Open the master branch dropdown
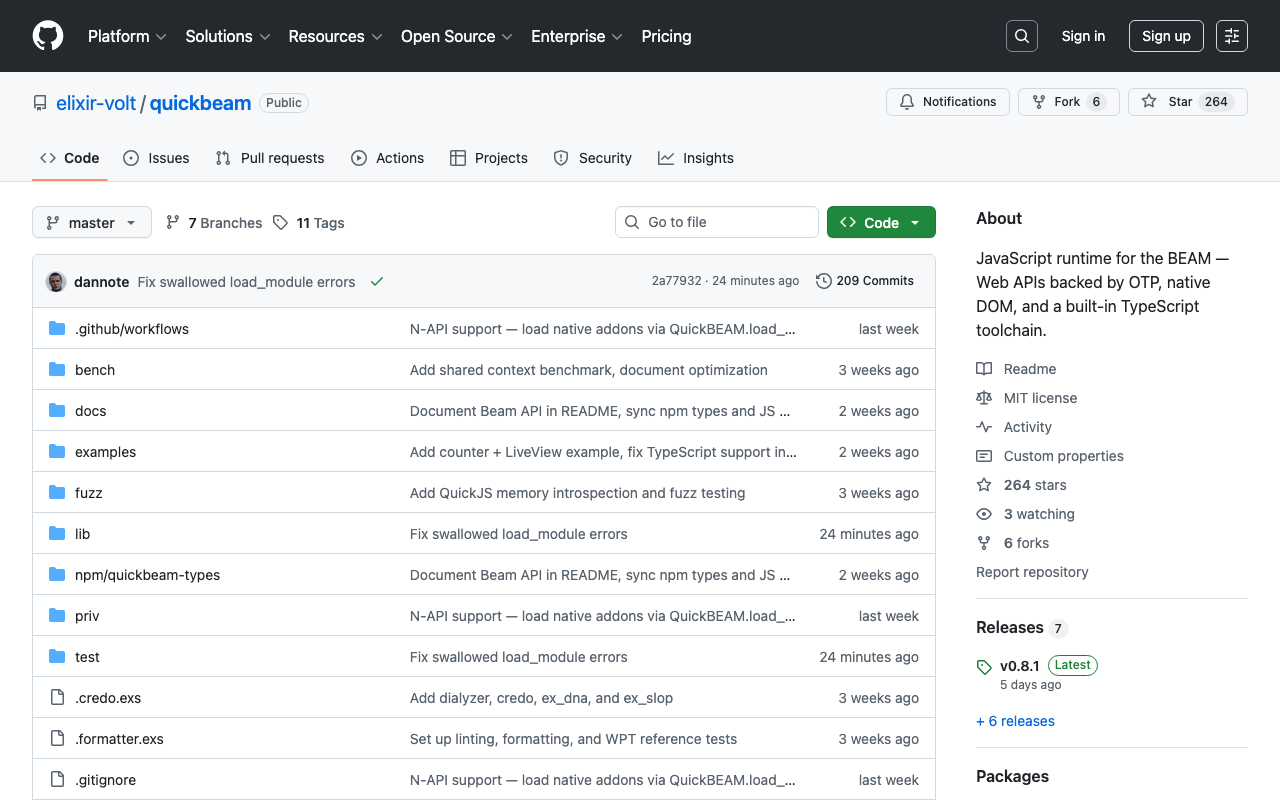 91,222
